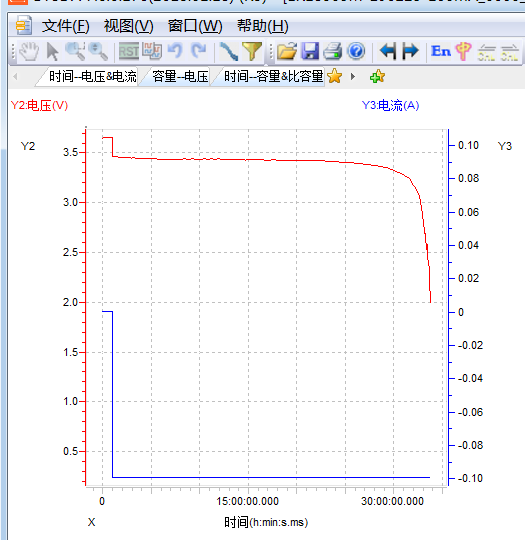The image size is (525, 540).
Task: Switch to the 容量--电压 tab
Action: (x=180, y=76)
